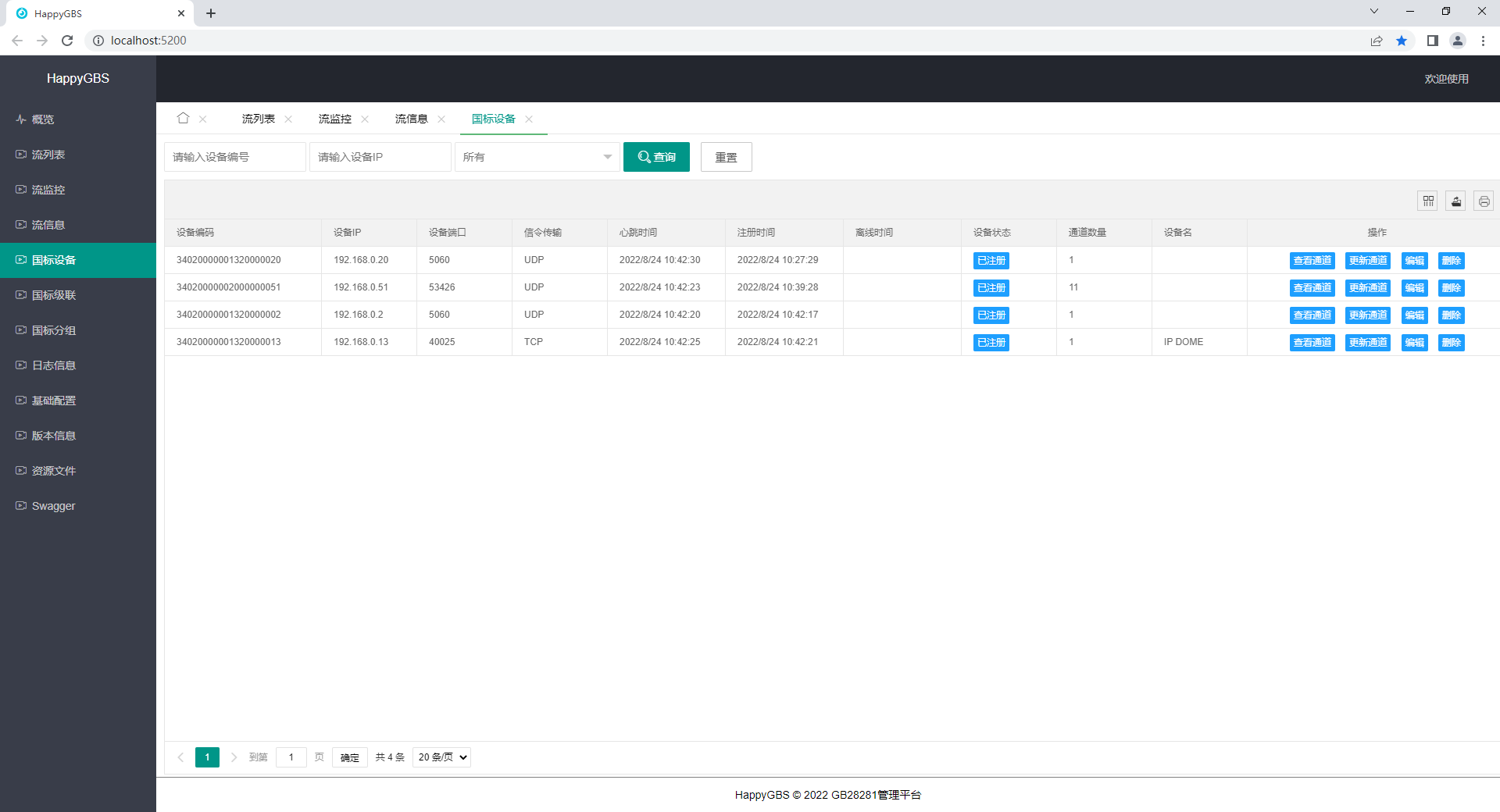Screen dimensions: 1500x812
Task: Close the 流监控 tab
Action: [x=365, y=119]
